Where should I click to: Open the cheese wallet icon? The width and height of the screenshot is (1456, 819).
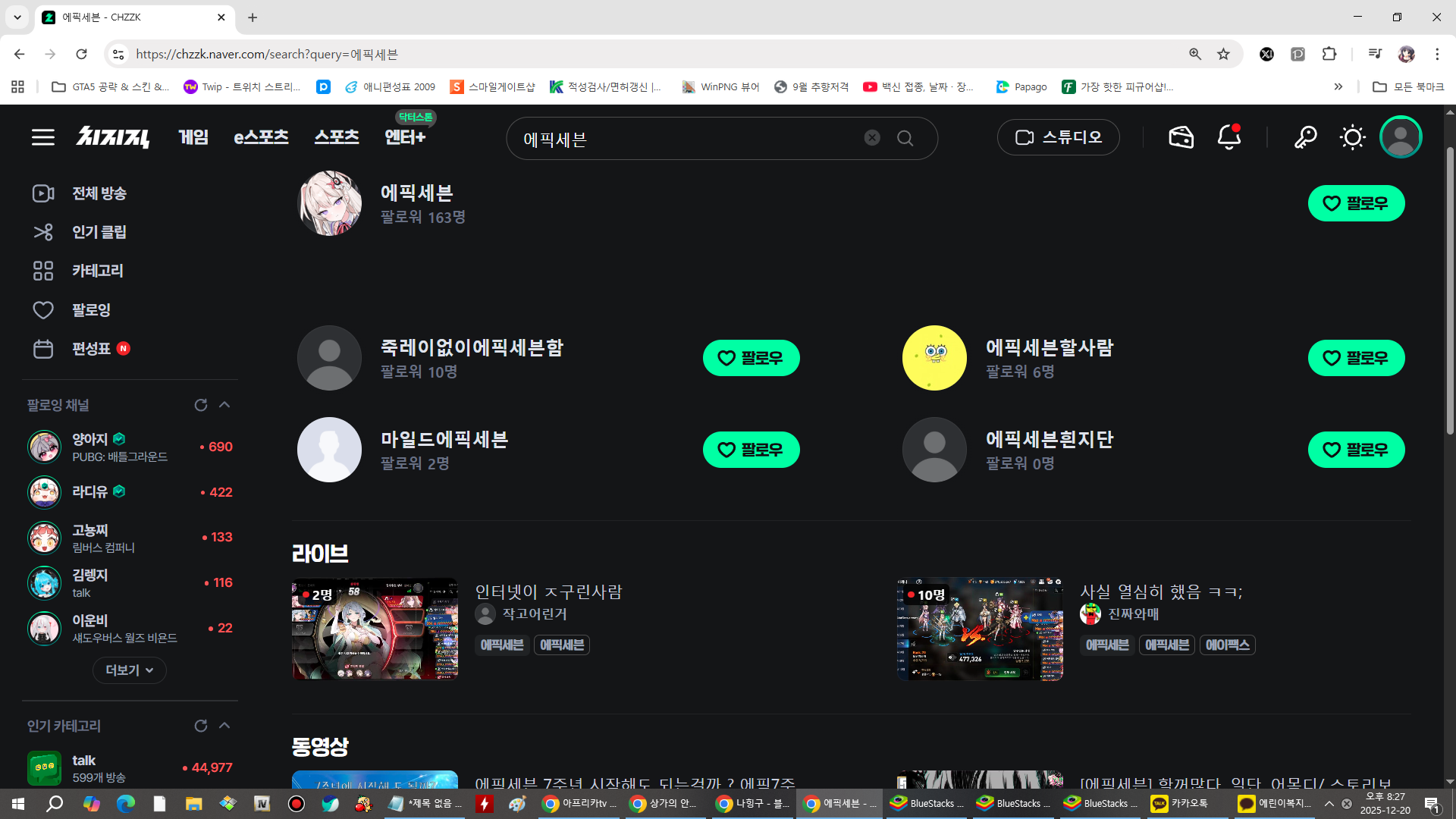[x=1181, y=137]
